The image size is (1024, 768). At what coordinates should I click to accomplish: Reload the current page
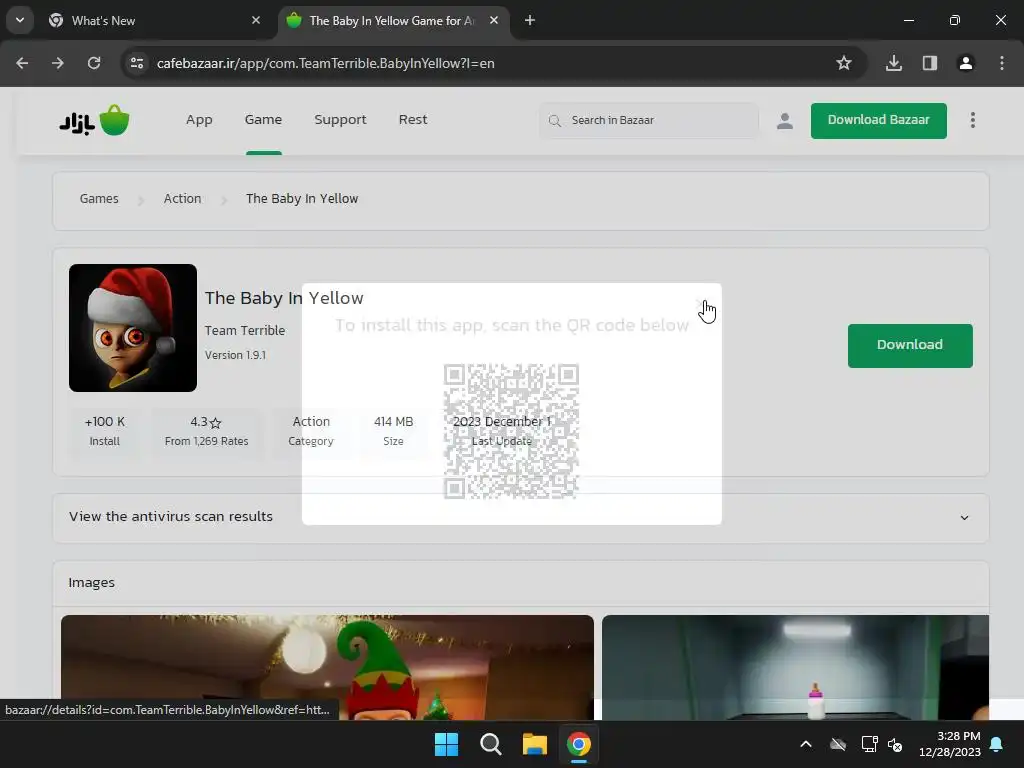coord(94,63)
